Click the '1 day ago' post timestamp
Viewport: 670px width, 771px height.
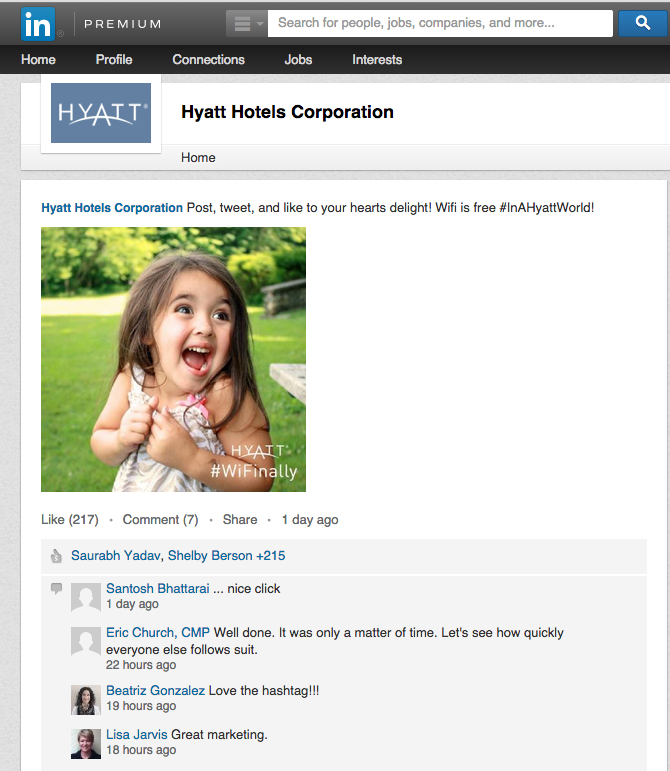tap(310, 519)
